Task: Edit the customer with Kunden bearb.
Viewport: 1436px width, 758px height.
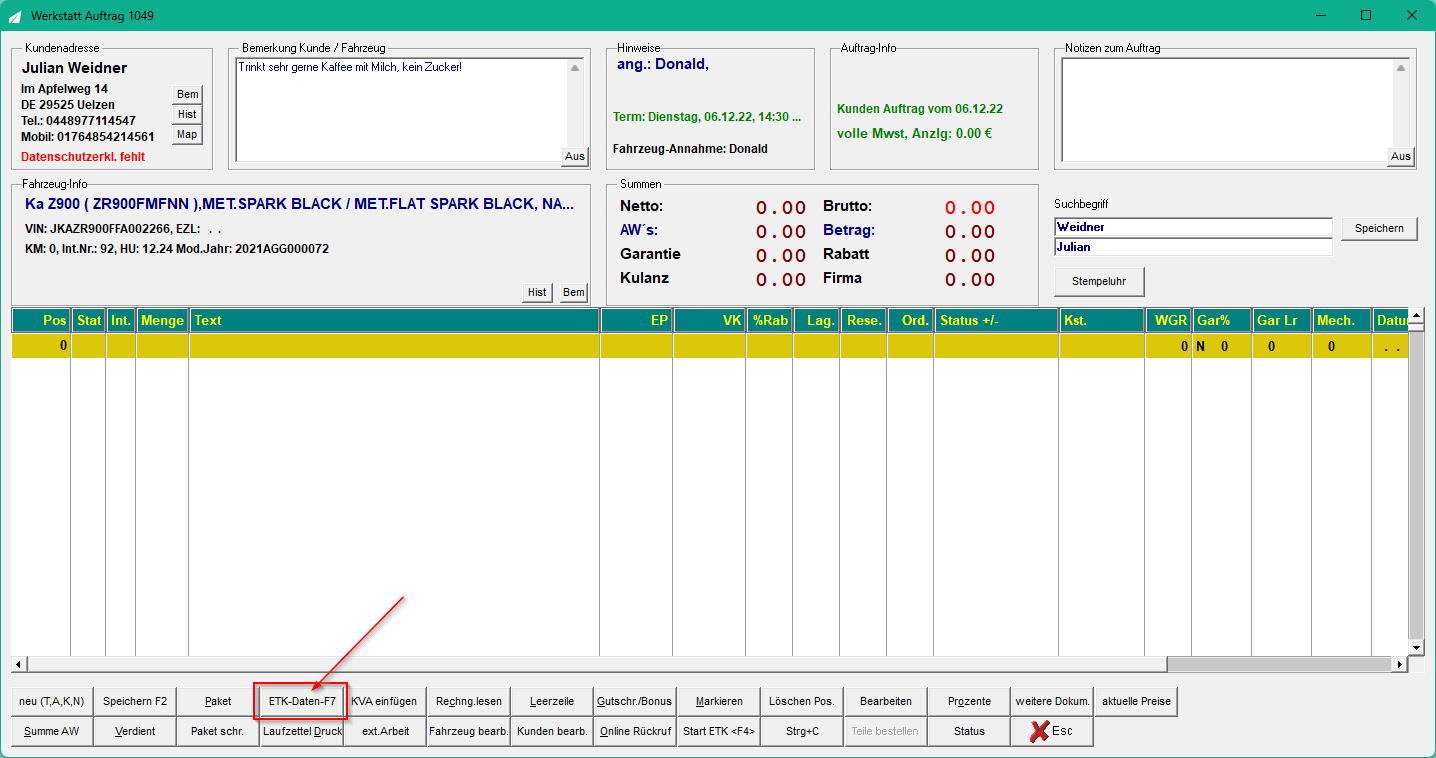Action: [x=552, y=731]
